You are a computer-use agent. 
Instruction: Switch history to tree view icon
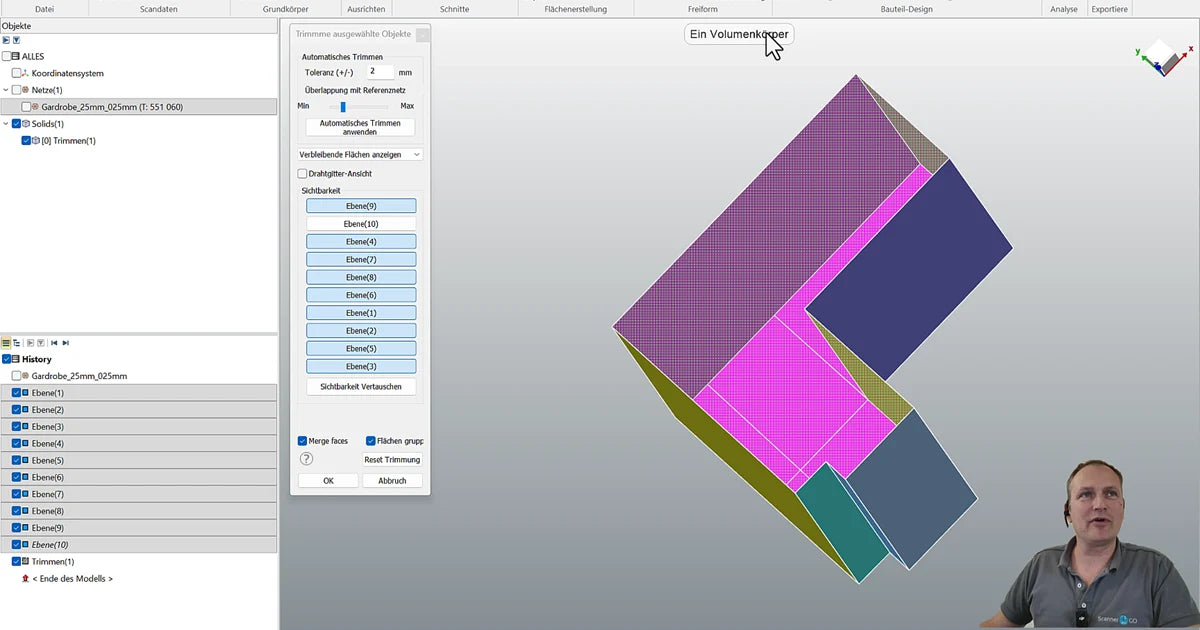point(16,342)
